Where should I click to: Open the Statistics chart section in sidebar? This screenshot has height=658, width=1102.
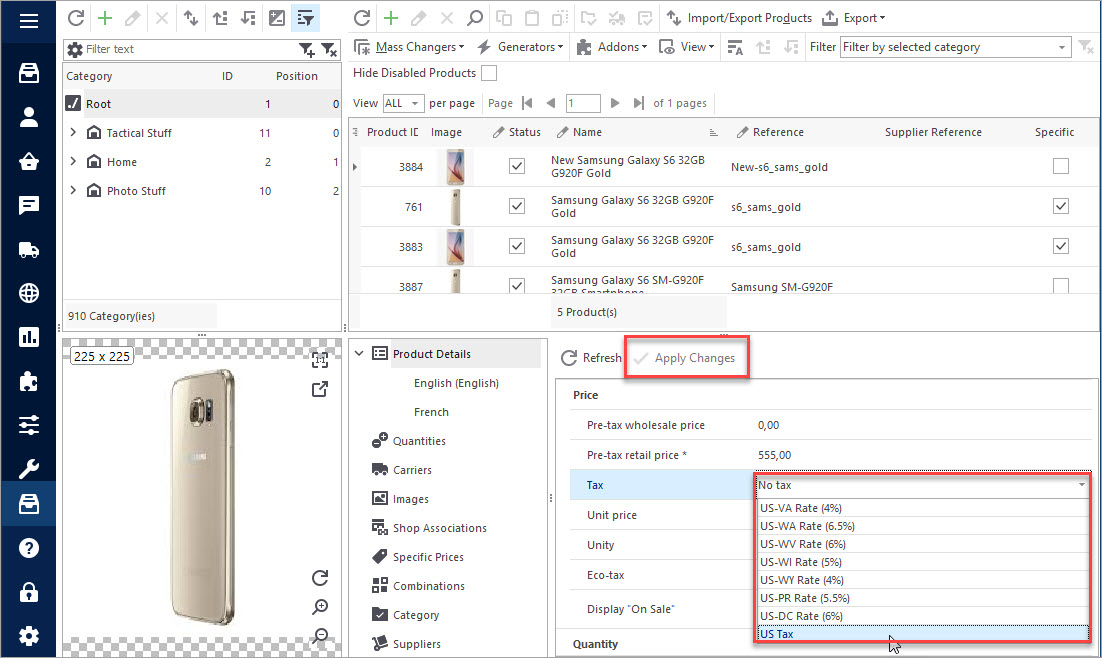pyautogui.click(x=29, y=337)
